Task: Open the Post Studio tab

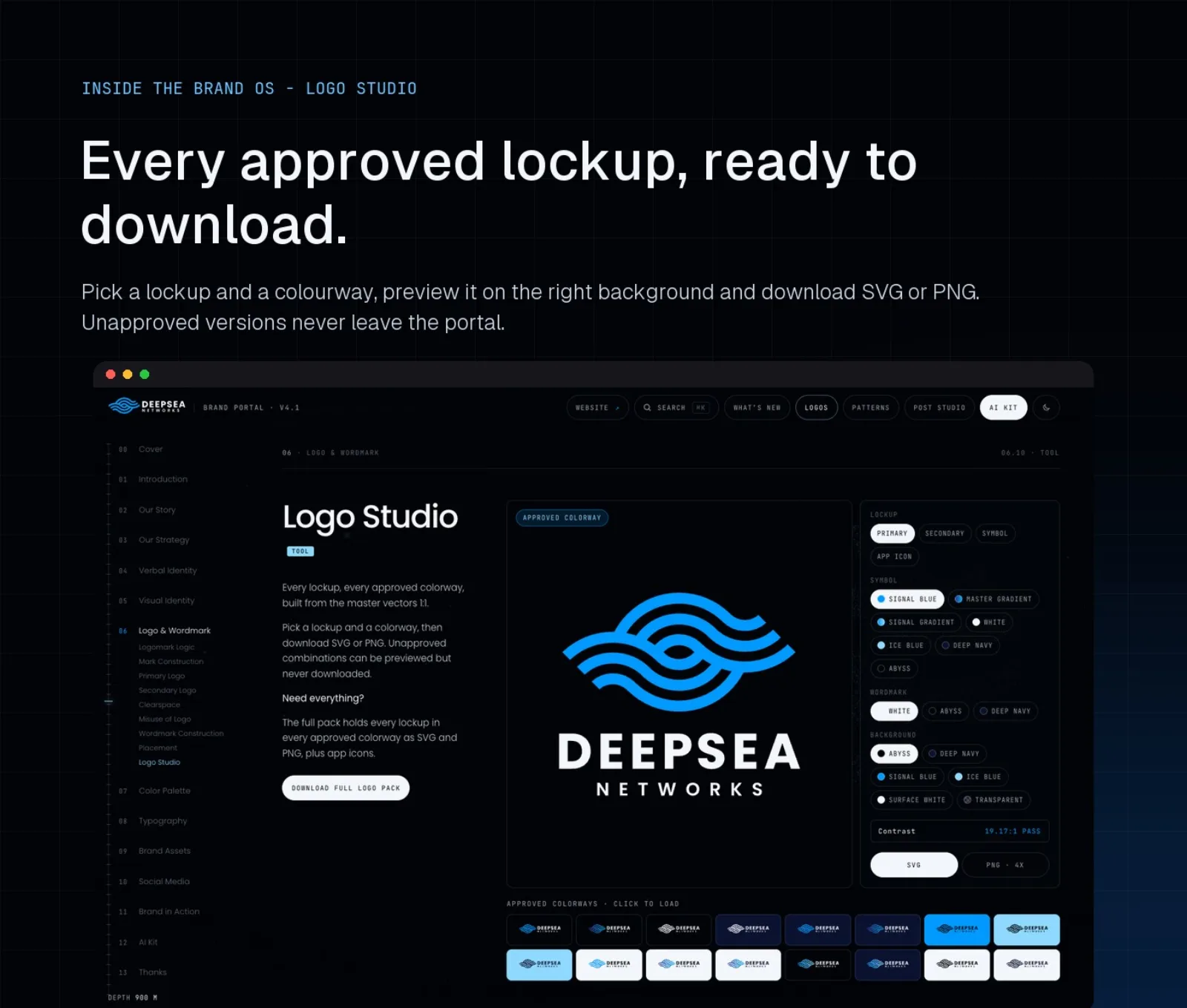Action: point(939,407)
